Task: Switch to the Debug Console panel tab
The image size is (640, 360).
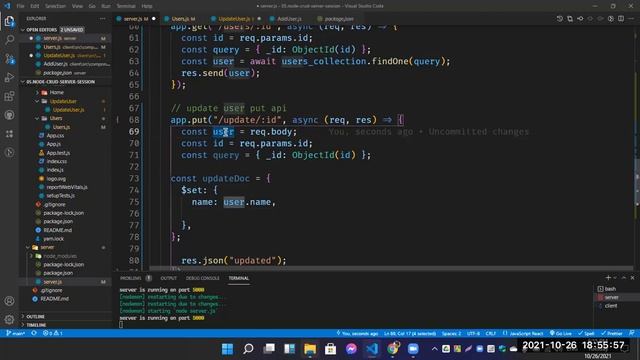Action: point(202,278)
